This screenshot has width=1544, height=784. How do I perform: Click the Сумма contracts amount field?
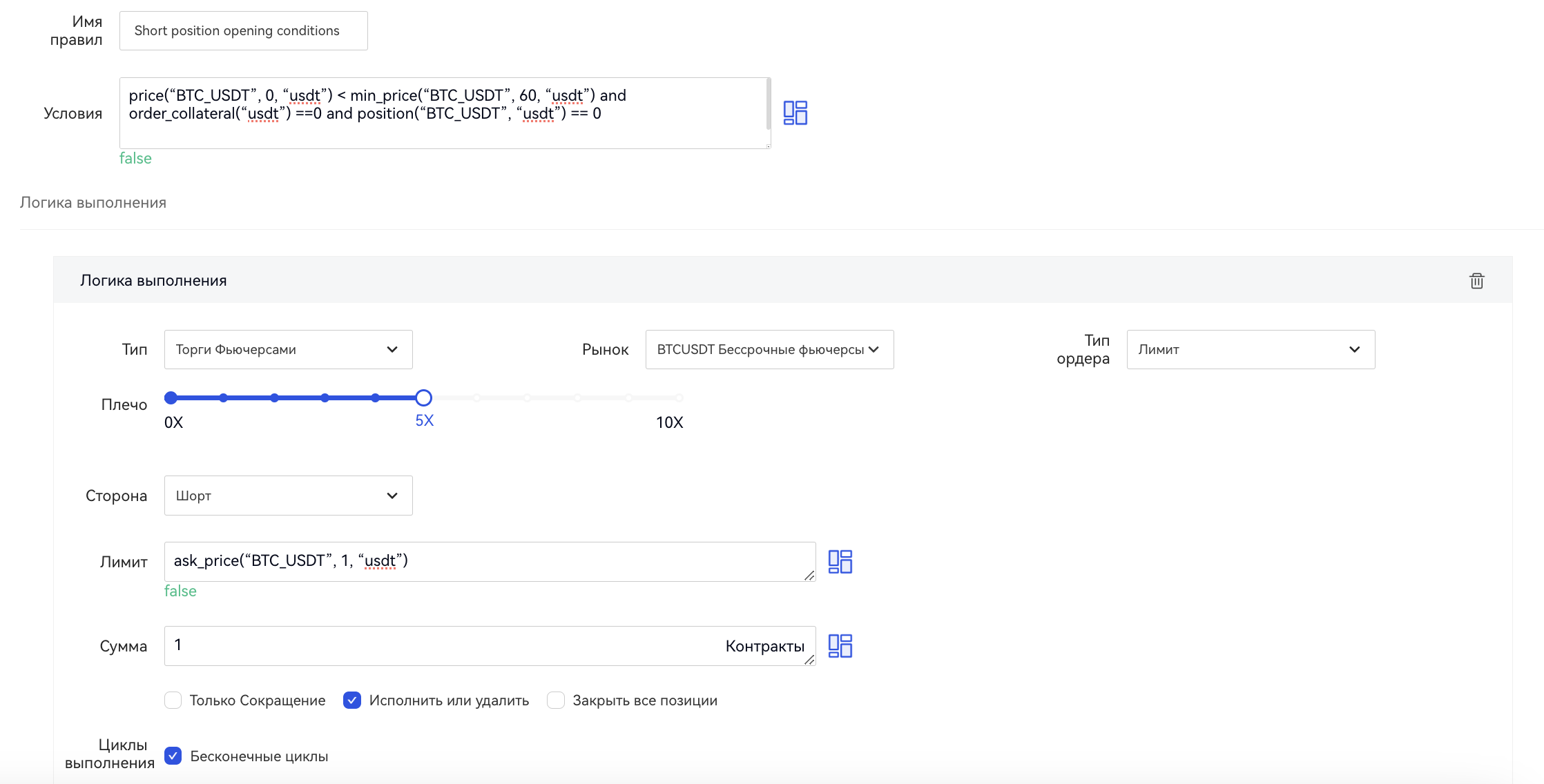point(442,645)
